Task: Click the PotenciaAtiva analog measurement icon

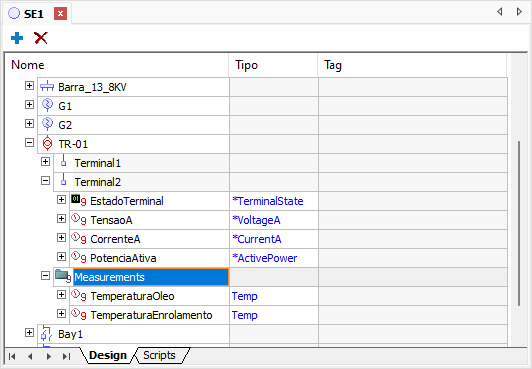Action: (78, 257)
